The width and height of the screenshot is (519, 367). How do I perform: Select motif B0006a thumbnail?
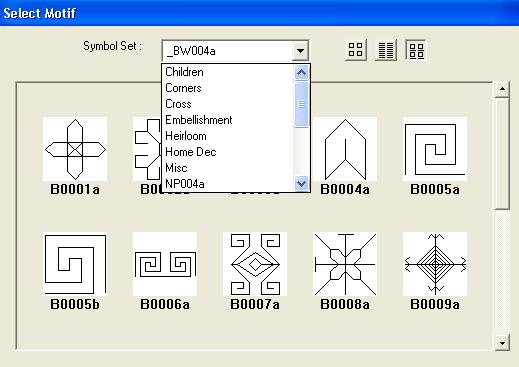click(165, 264)
